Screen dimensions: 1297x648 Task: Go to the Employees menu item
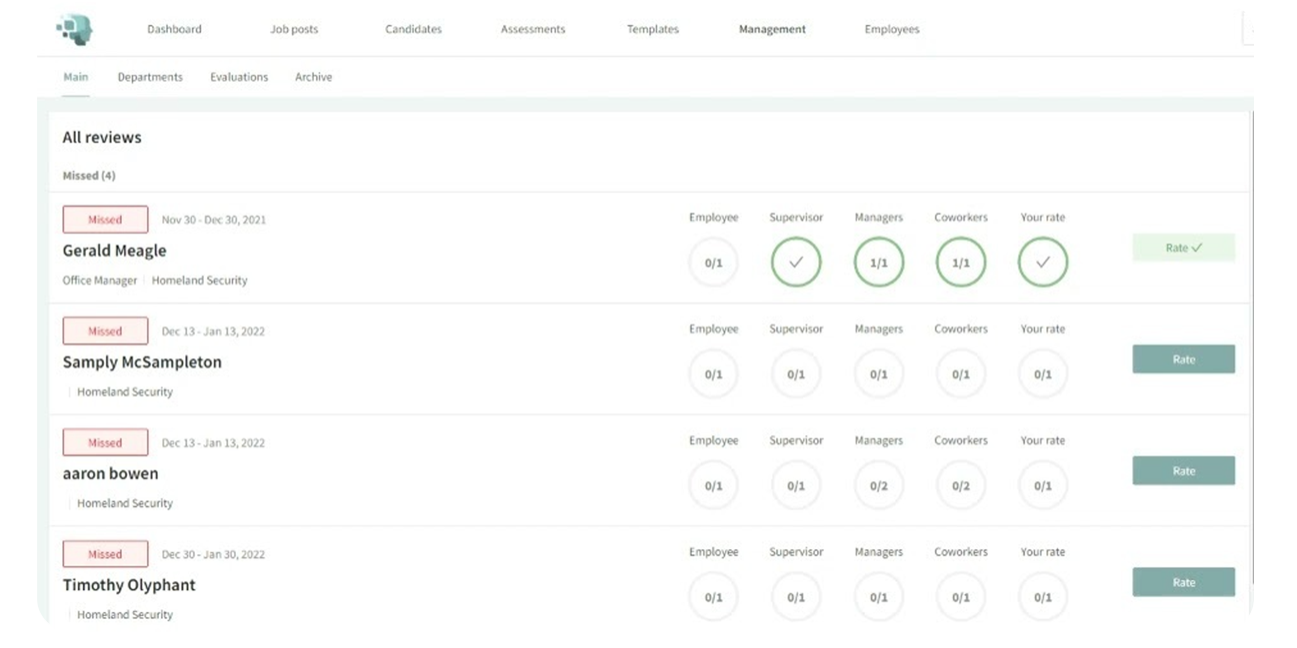[x=891, y=29]
